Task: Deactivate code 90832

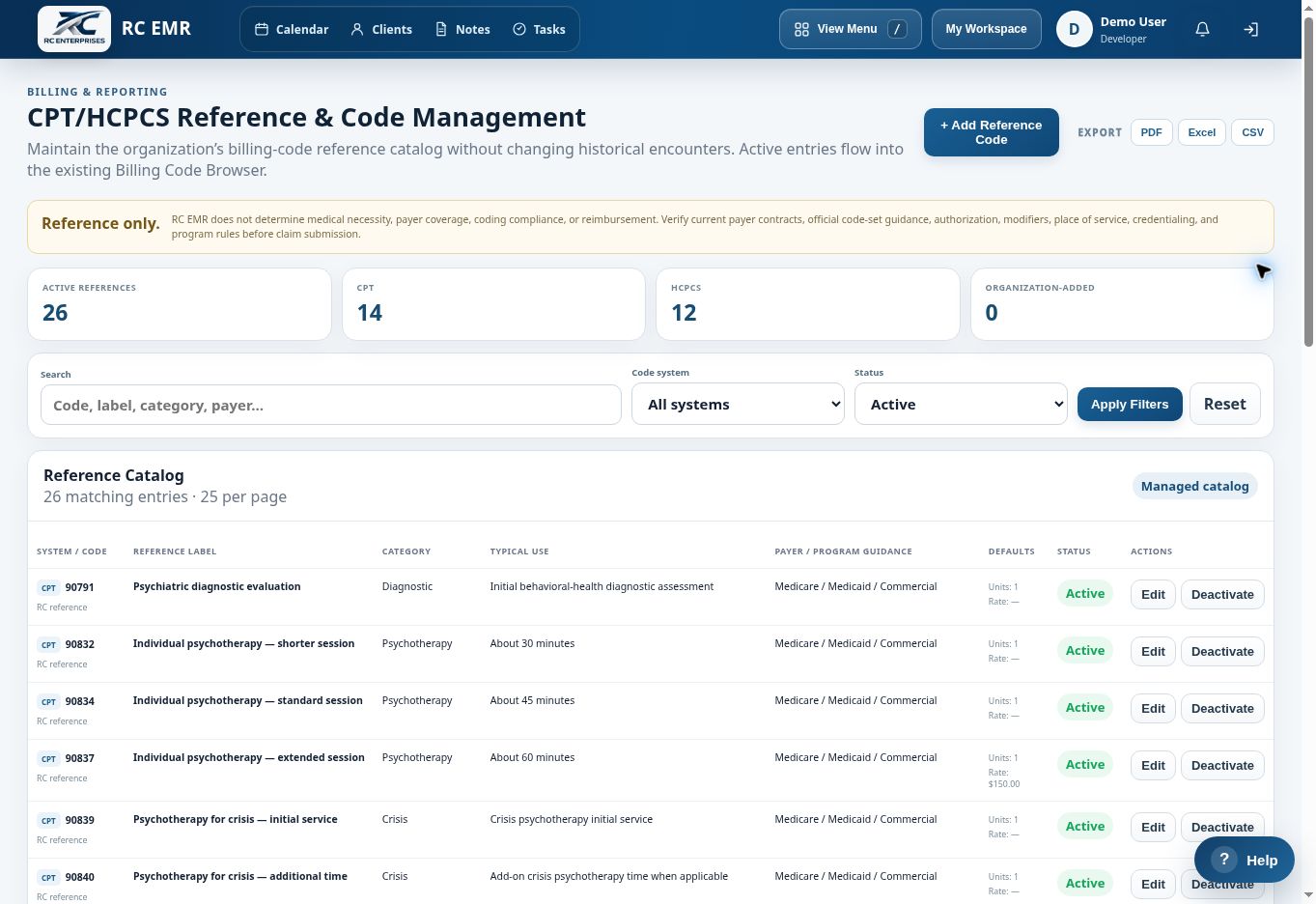Action: (x=1222, y=651)
